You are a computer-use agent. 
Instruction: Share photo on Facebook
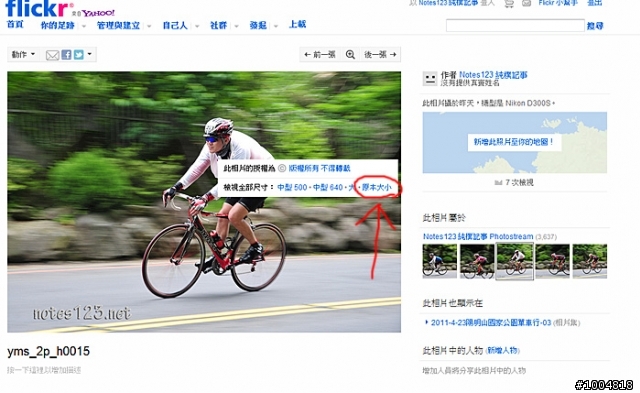click(66, 55)
